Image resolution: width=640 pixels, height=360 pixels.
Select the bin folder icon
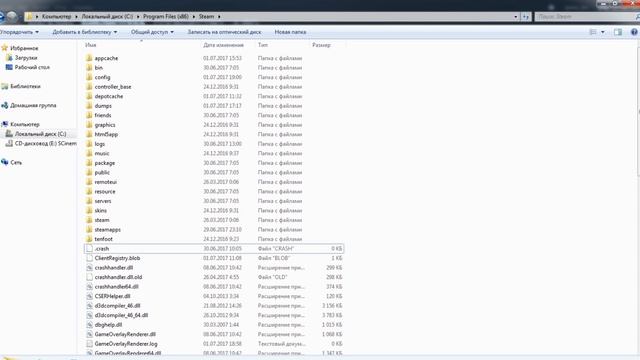(89, 67)
